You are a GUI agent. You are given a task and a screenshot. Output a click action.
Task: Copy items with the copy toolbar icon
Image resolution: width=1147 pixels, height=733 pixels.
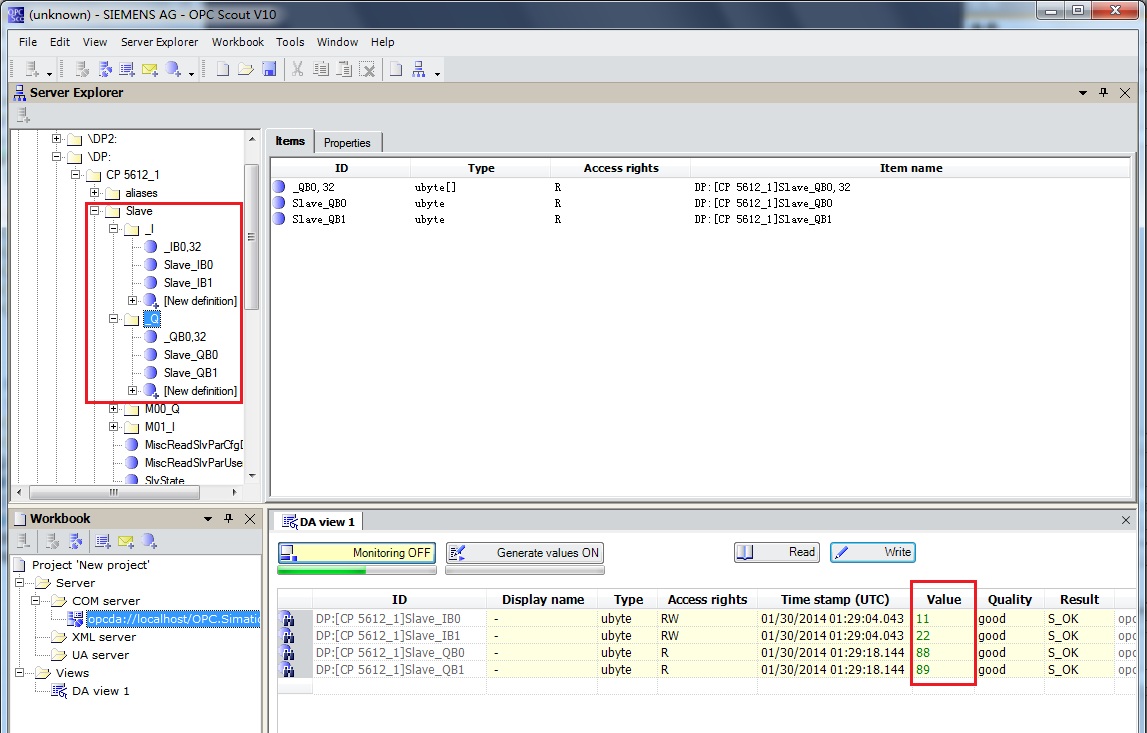click(322, 68)
